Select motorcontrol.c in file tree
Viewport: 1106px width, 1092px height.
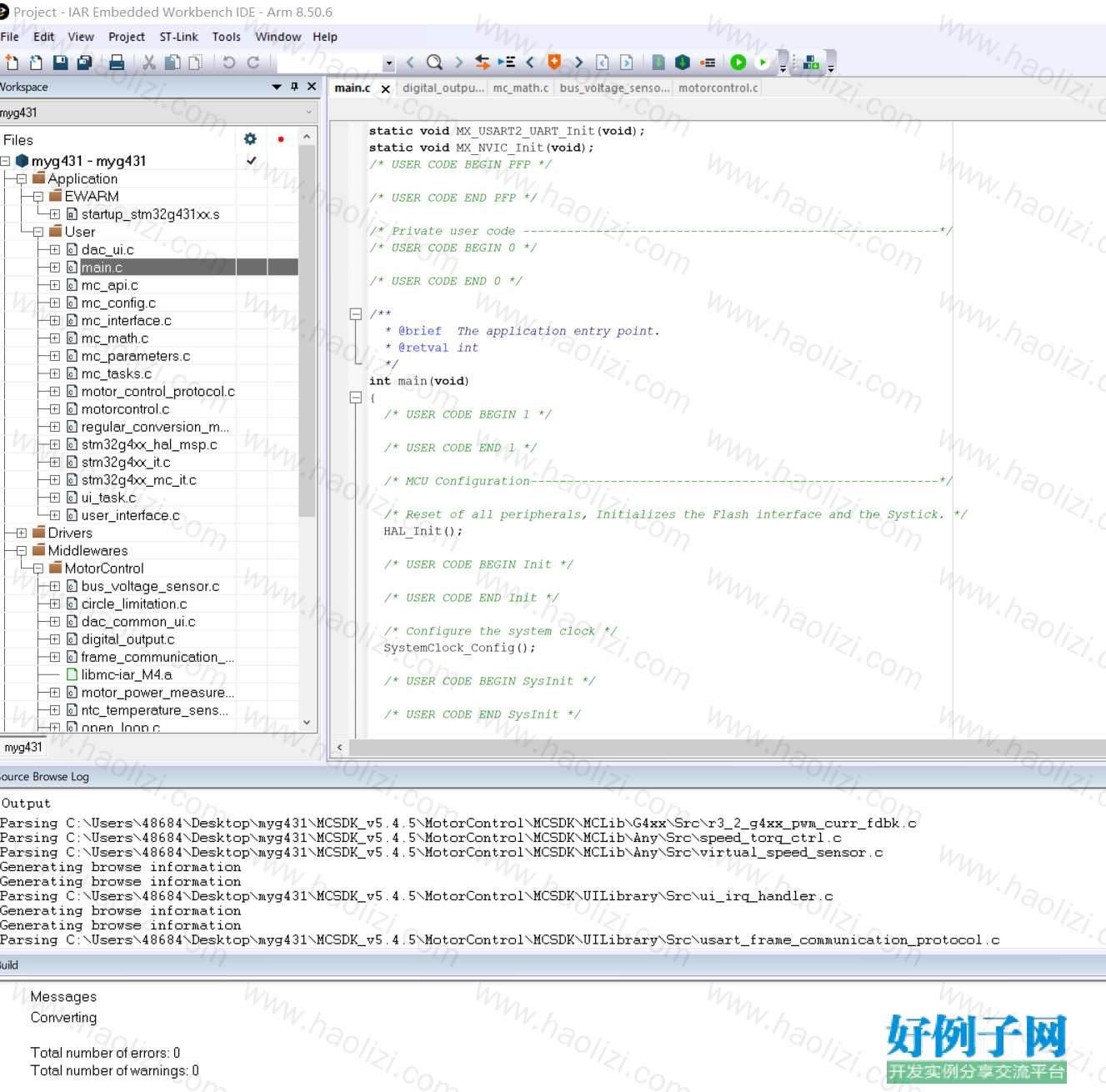125,409
